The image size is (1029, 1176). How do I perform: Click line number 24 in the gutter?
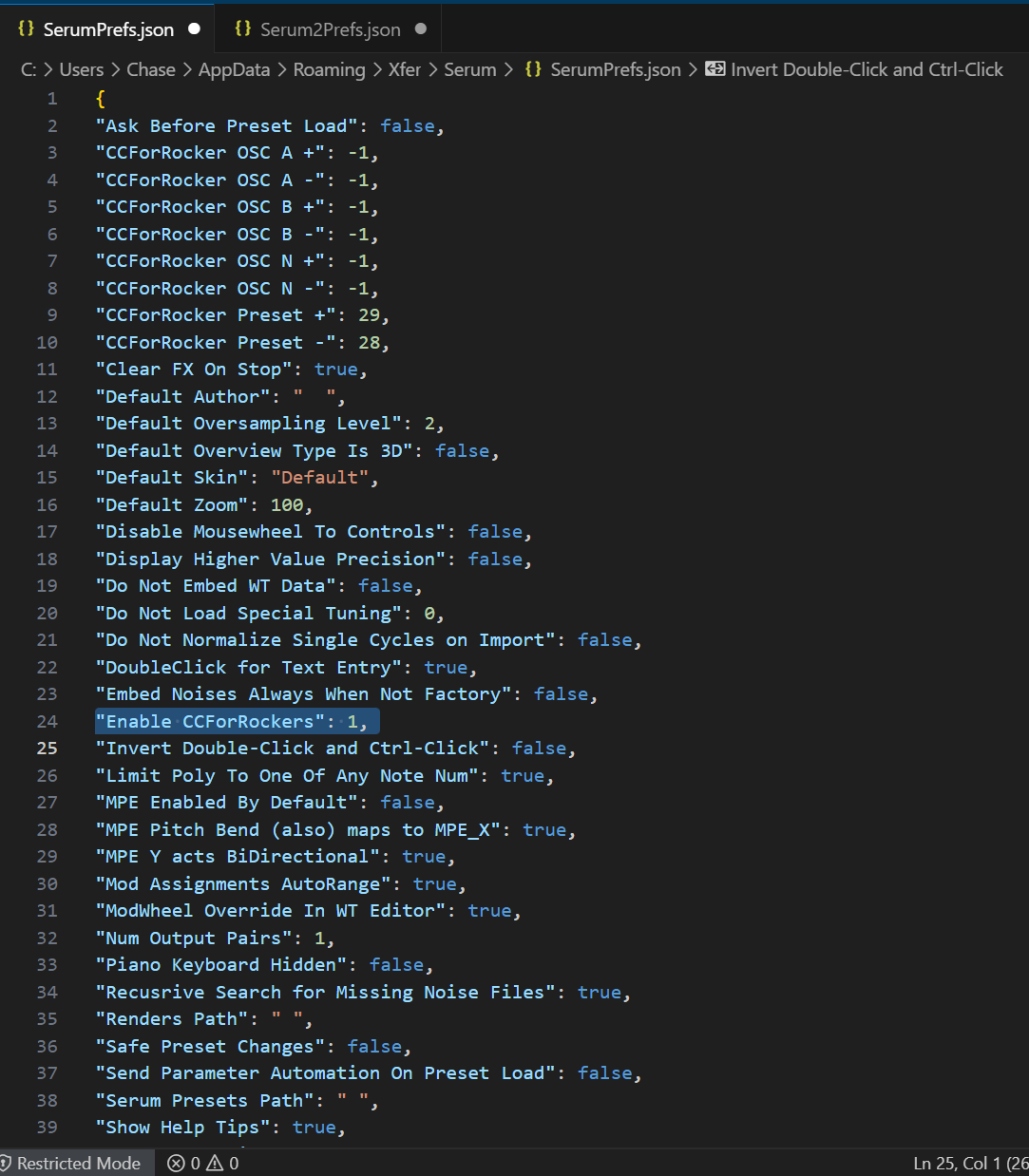(47, 722)
